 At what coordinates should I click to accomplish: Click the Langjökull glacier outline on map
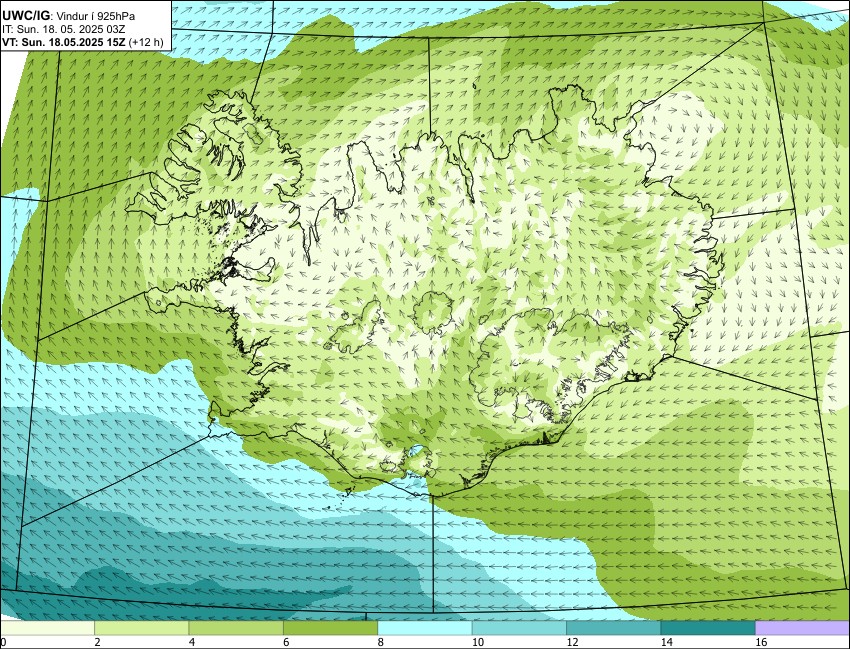click(x=355, y=327)
